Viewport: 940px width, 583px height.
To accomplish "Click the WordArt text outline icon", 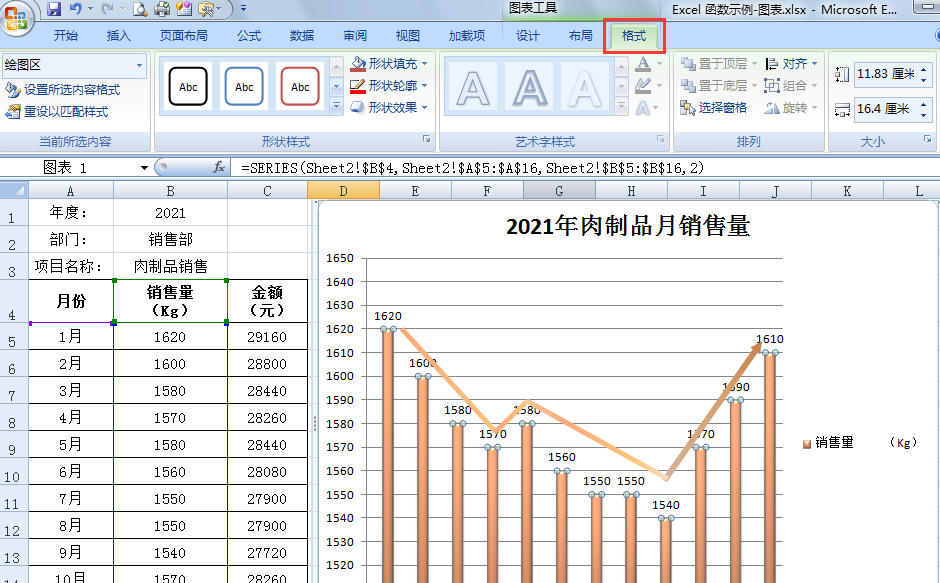I will (643, 86).
